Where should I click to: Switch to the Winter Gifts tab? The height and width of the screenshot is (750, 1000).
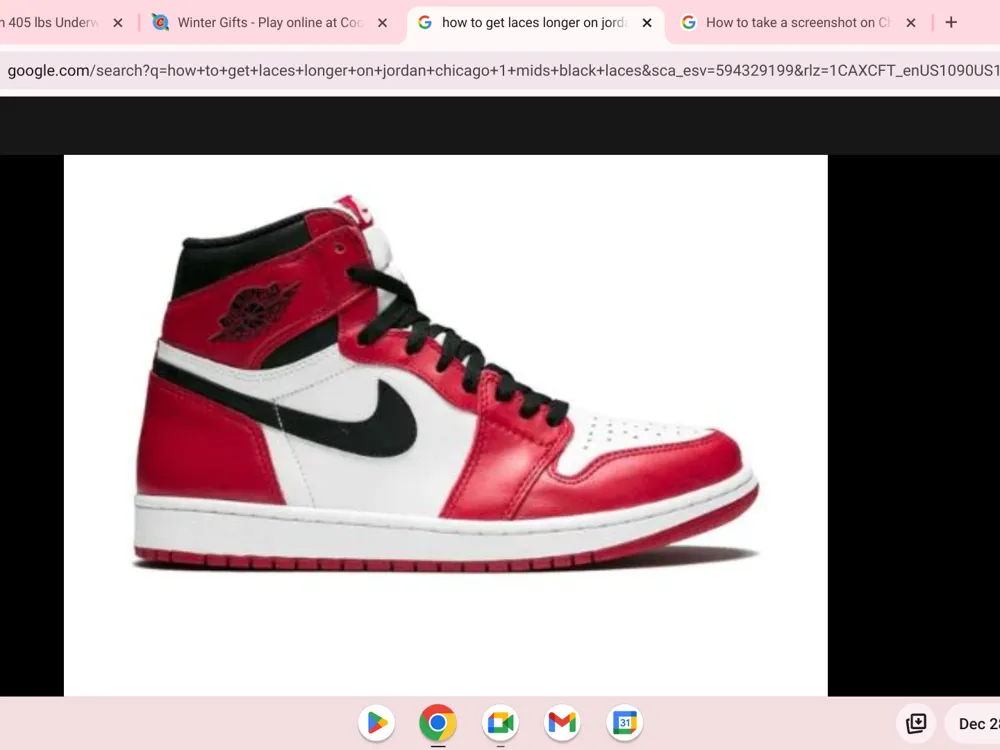270,23
